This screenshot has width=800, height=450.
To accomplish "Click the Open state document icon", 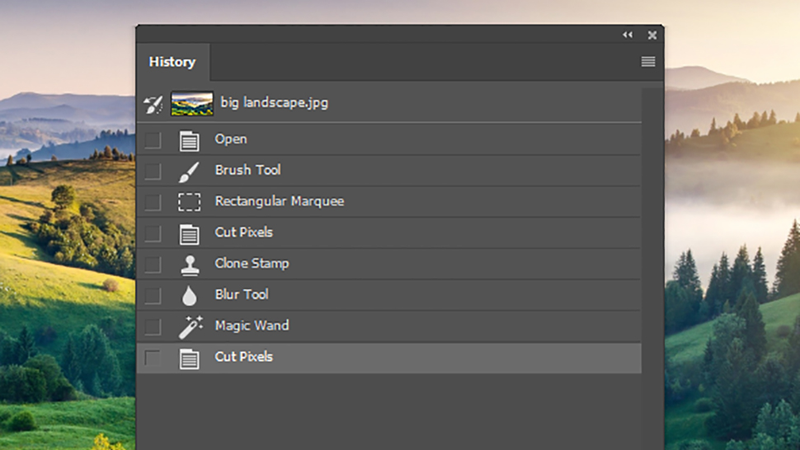I will [x=189, y=141].
